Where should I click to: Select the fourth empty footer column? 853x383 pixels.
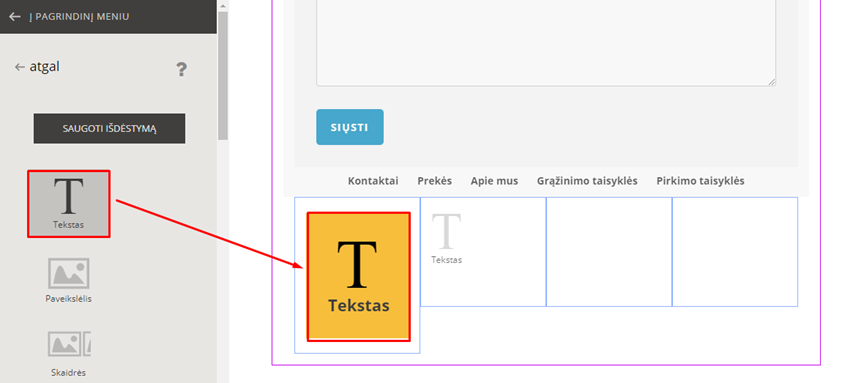[x=735, y=252]
